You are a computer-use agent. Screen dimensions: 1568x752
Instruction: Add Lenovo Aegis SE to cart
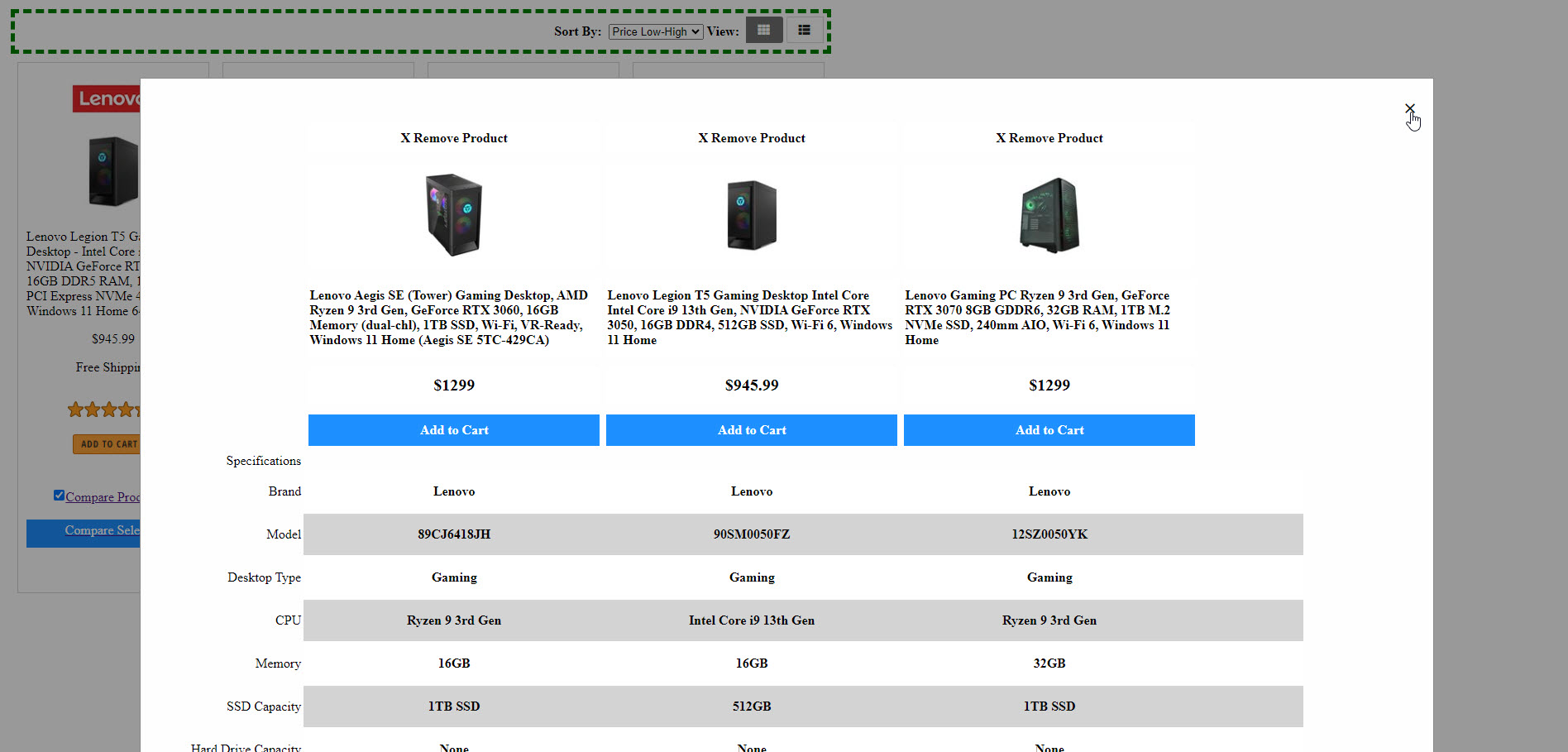453,430
